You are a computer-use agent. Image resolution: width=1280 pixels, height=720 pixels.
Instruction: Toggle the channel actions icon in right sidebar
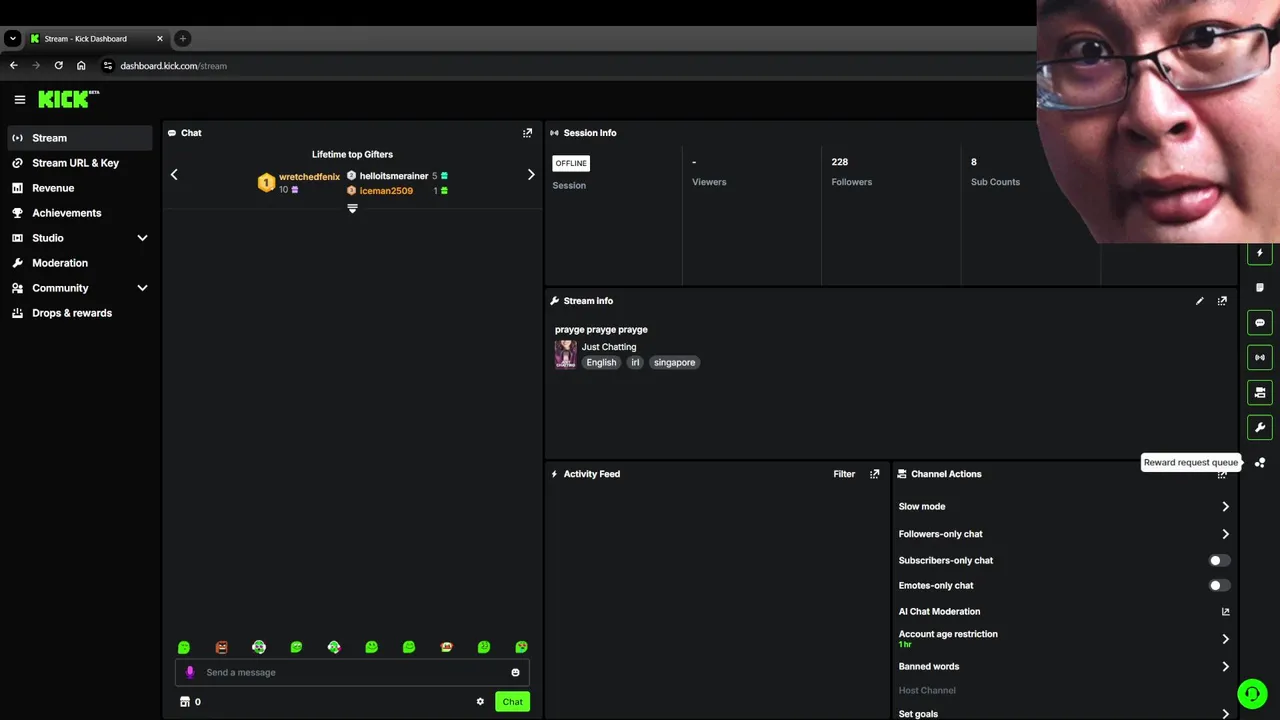[1260, 392]
